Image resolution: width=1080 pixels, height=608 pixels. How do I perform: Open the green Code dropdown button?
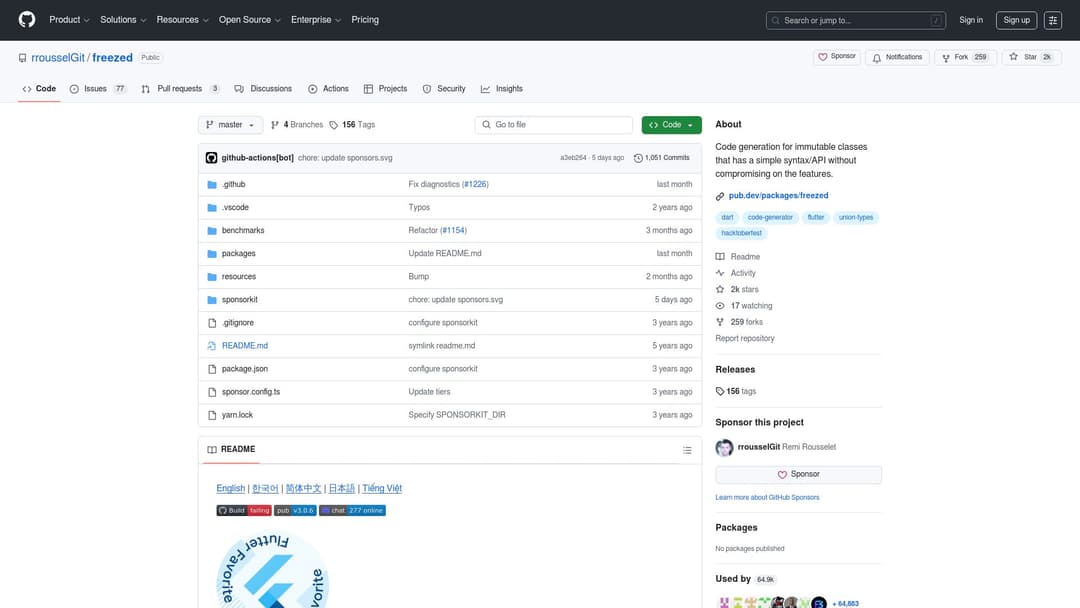672,125
